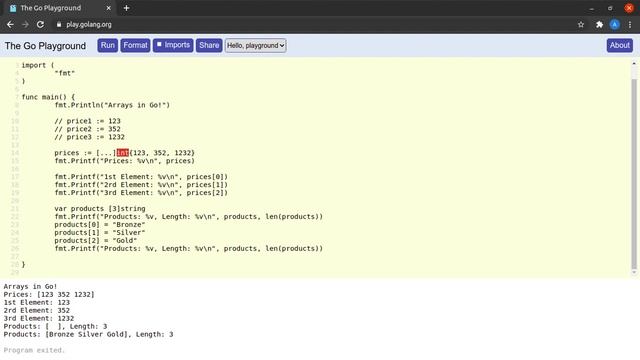This screenshot has height=360, width=640.
Task: Restore the browser window size
Action: [610, 8]
